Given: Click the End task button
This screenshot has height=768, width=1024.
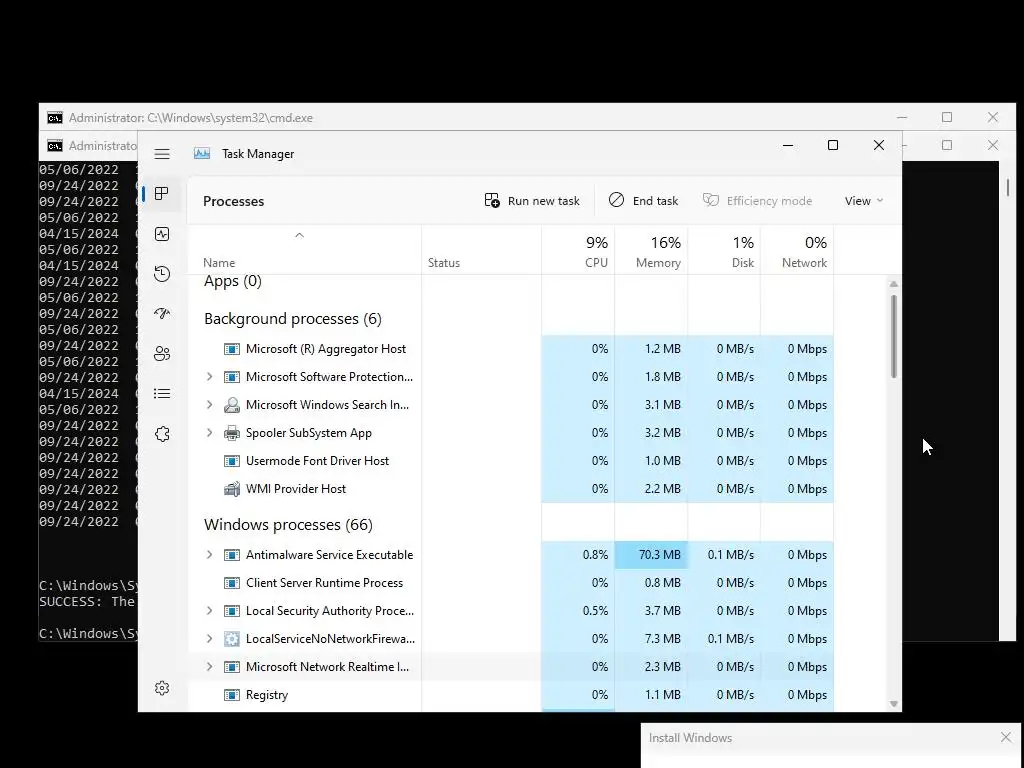Looking at the screenshot, I should tap(643, 200).
